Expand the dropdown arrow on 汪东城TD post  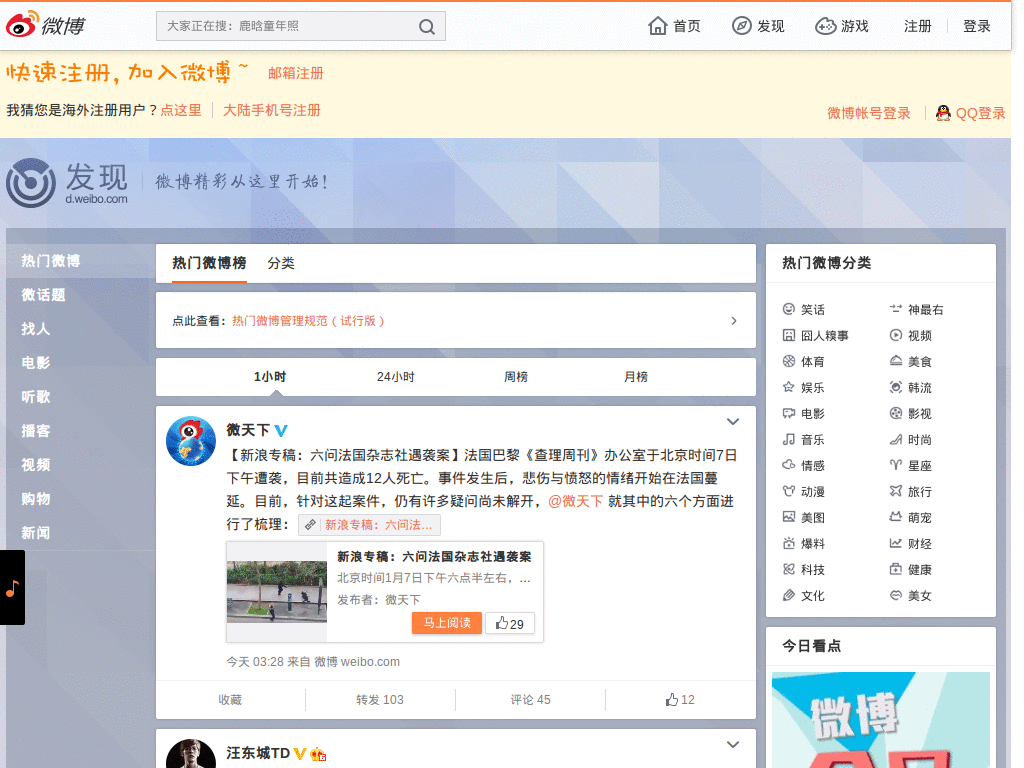pyautogui.click(x=733, y=744)
